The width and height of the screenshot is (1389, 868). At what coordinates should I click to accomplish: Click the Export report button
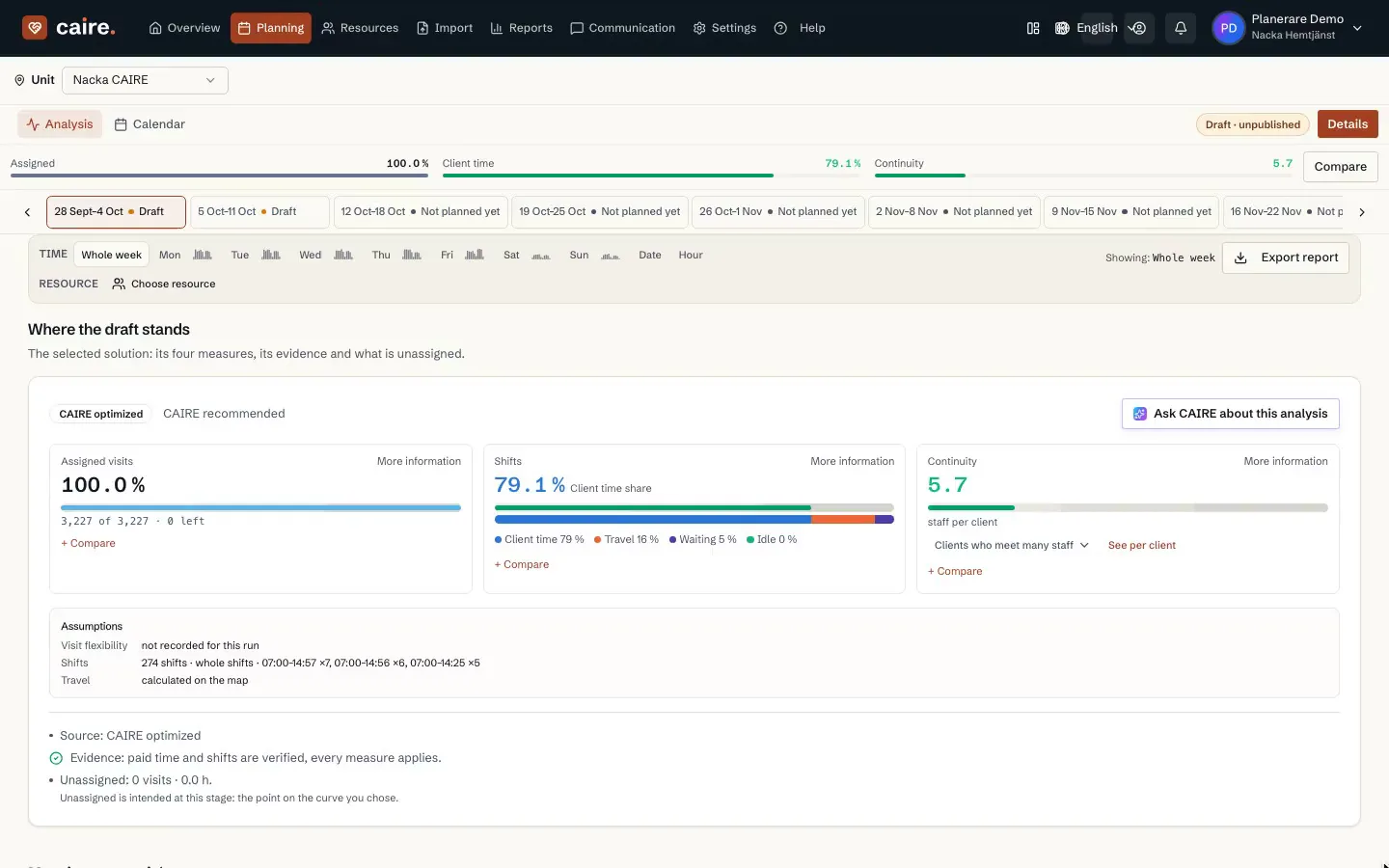click(1286, 258)
